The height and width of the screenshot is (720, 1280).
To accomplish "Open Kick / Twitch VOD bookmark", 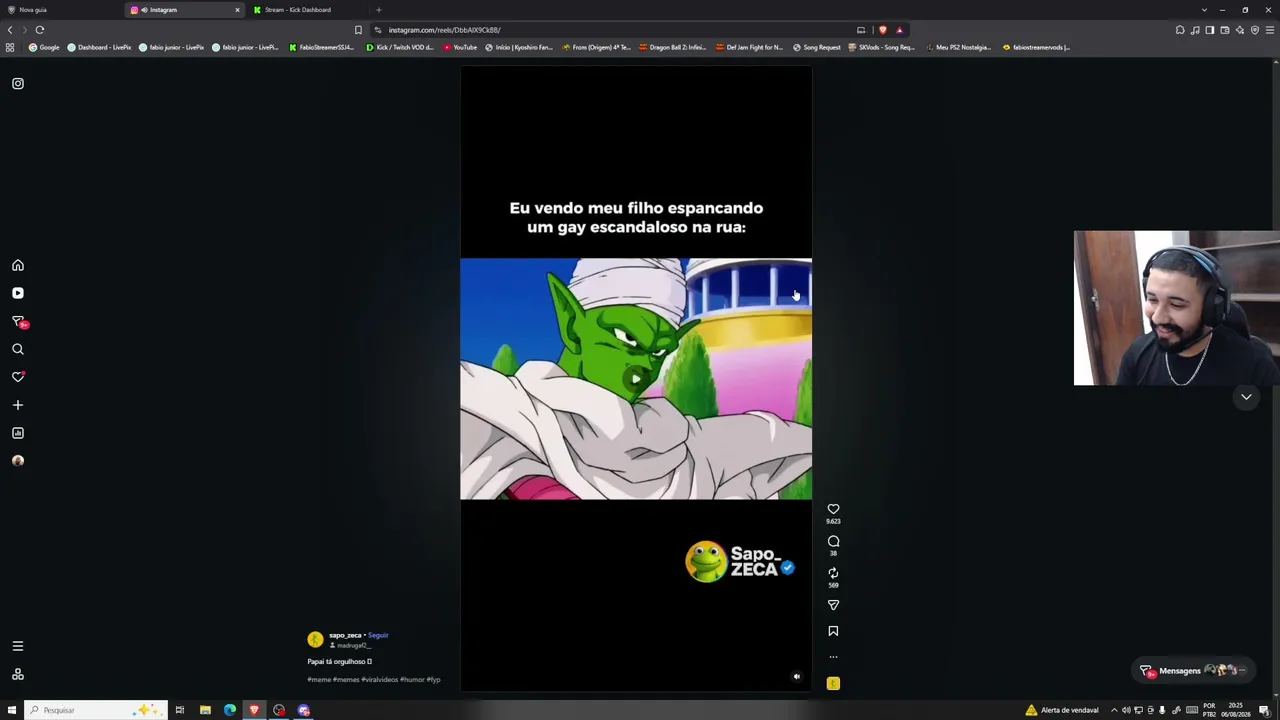I will (x=400, y=47).
